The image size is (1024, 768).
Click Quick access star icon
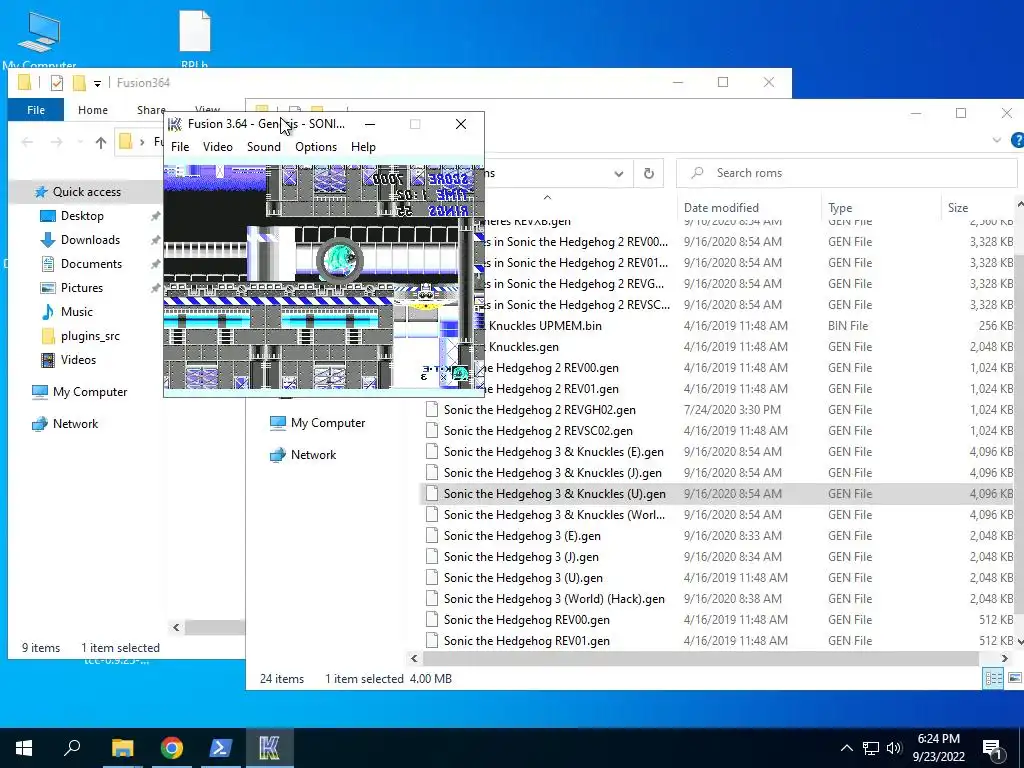(41, 192)
